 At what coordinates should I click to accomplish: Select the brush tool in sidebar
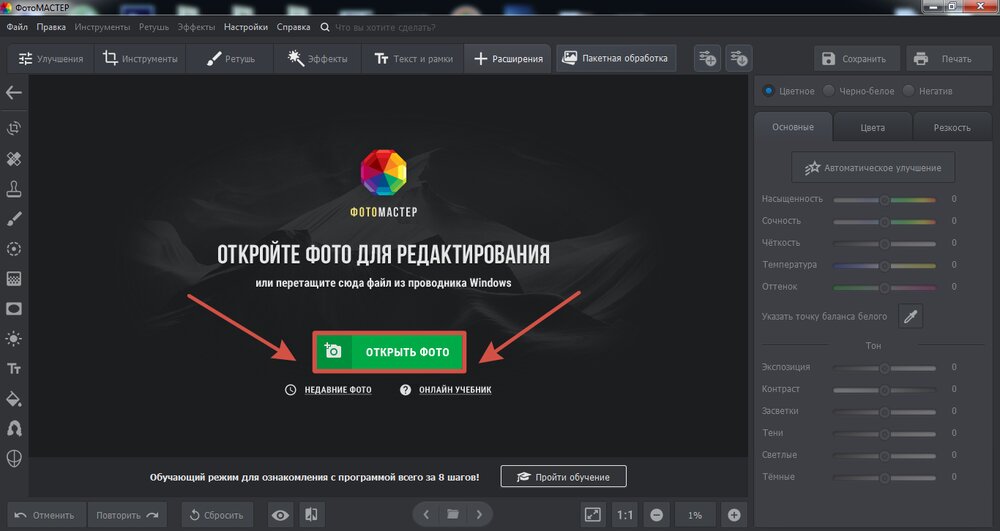[x=13, y=219]
